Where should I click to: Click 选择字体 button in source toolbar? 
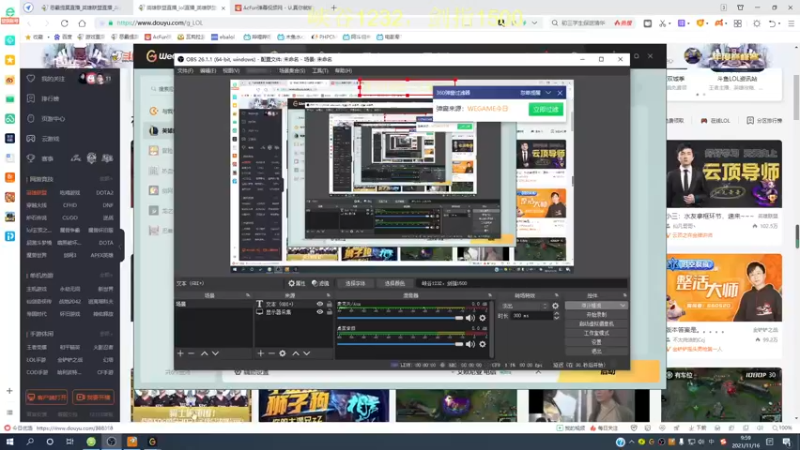tap(355, 283)
